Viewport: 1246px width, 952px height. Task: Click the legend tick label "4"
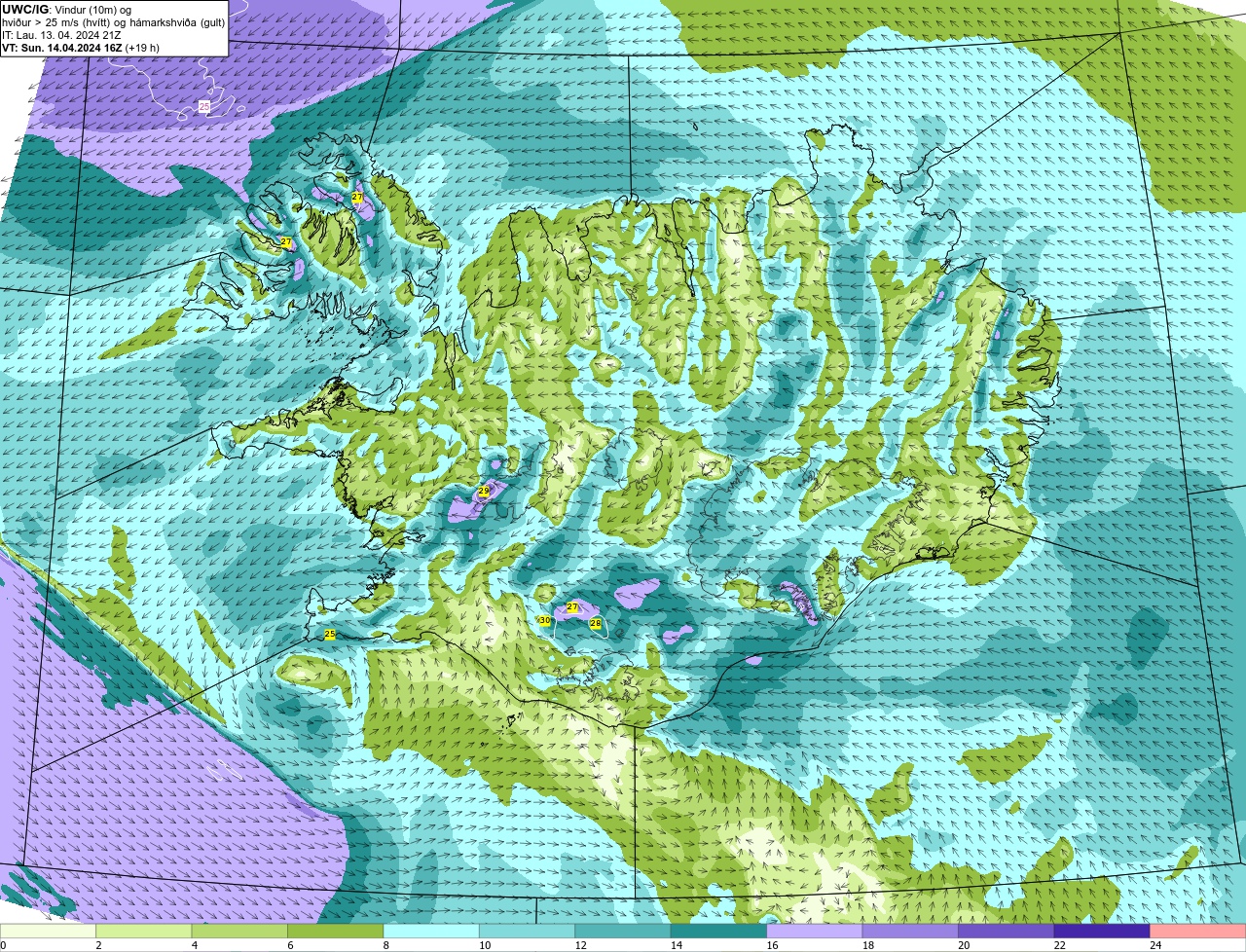coord(194,945)
